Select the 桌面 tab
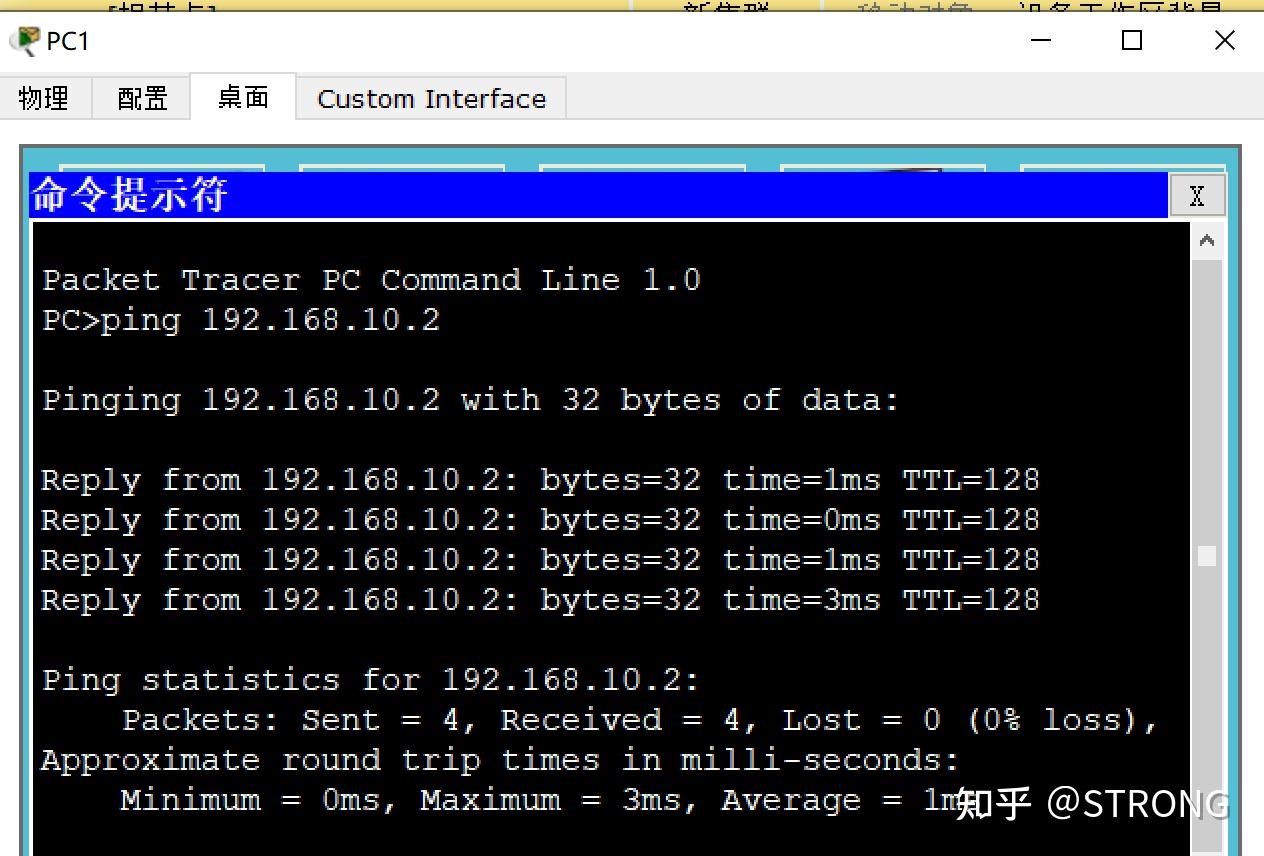The height and width of the screenshot is (856, 1264). coord(243,97)
